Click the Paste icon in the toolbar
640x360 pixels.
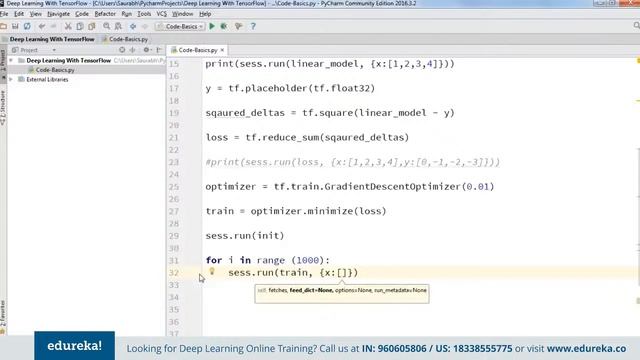coord(91,26)
